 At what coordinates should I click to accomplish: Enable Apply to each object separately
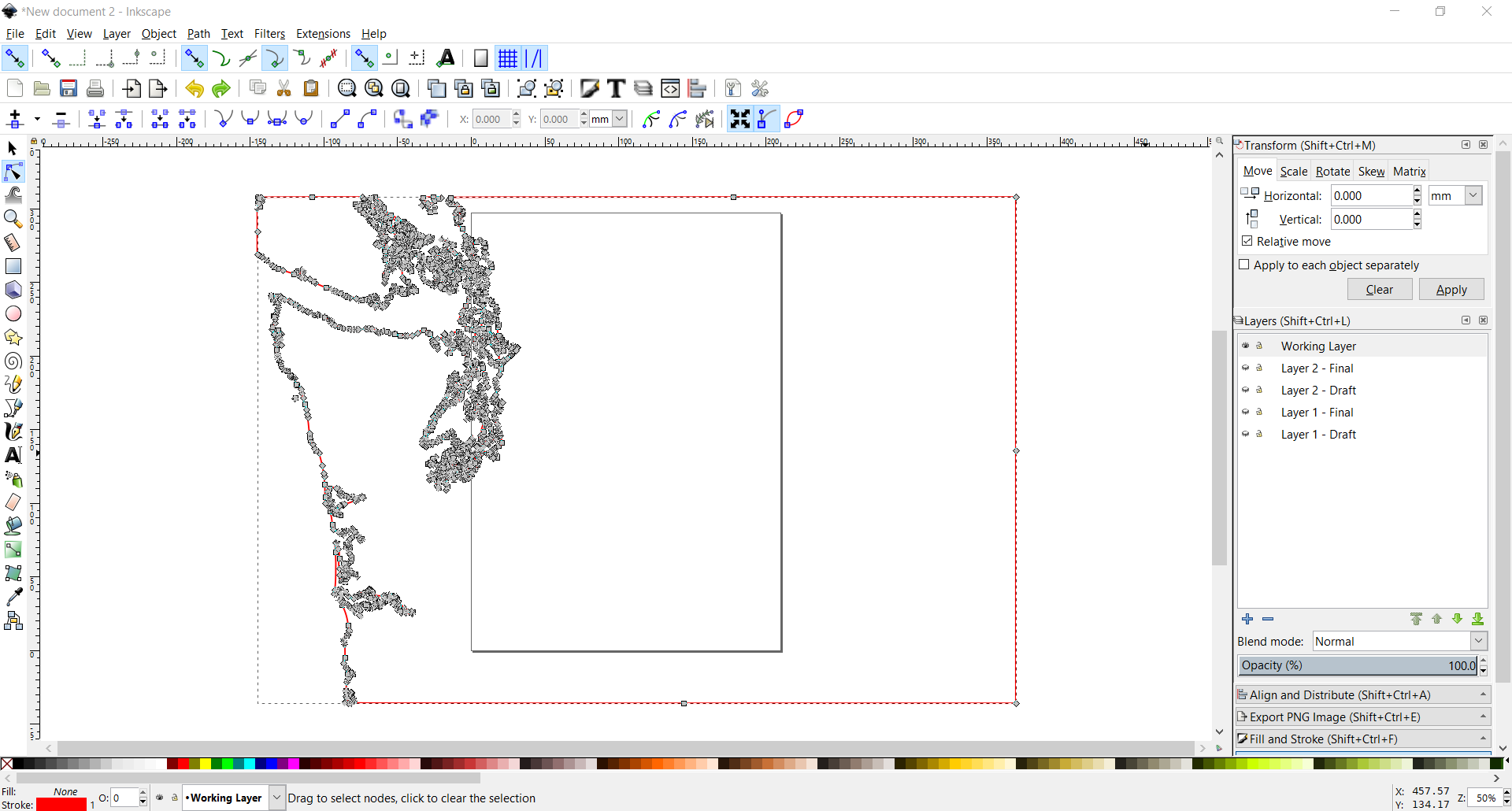1244,265
